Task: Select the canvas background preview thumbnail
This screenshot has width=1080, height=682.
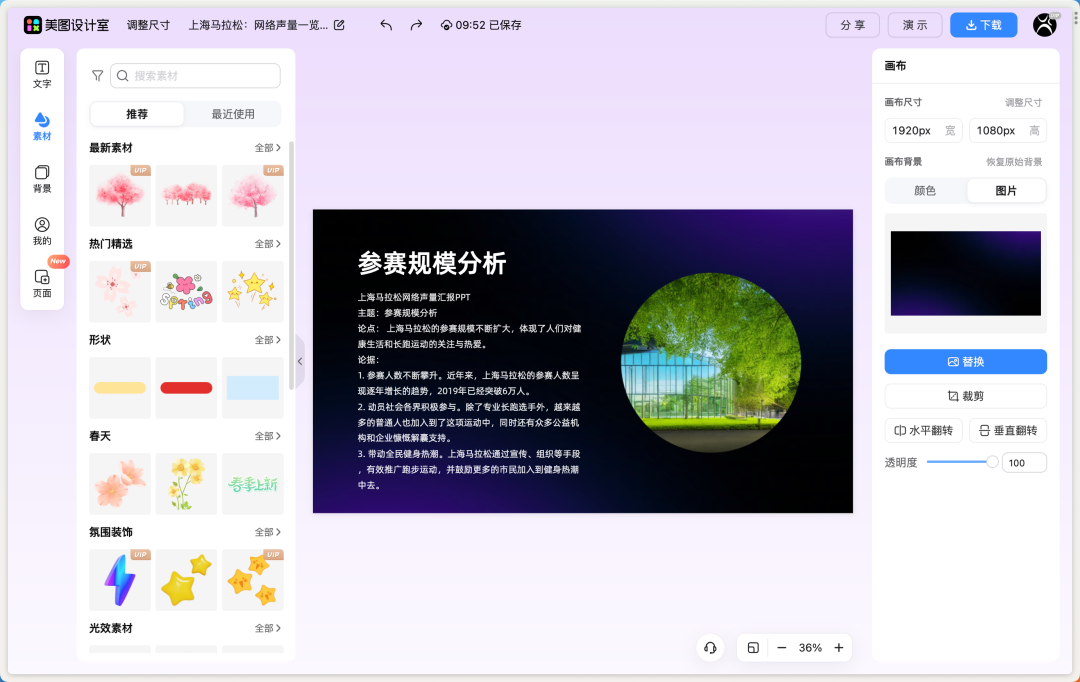Action: click(x=966, y=273)
